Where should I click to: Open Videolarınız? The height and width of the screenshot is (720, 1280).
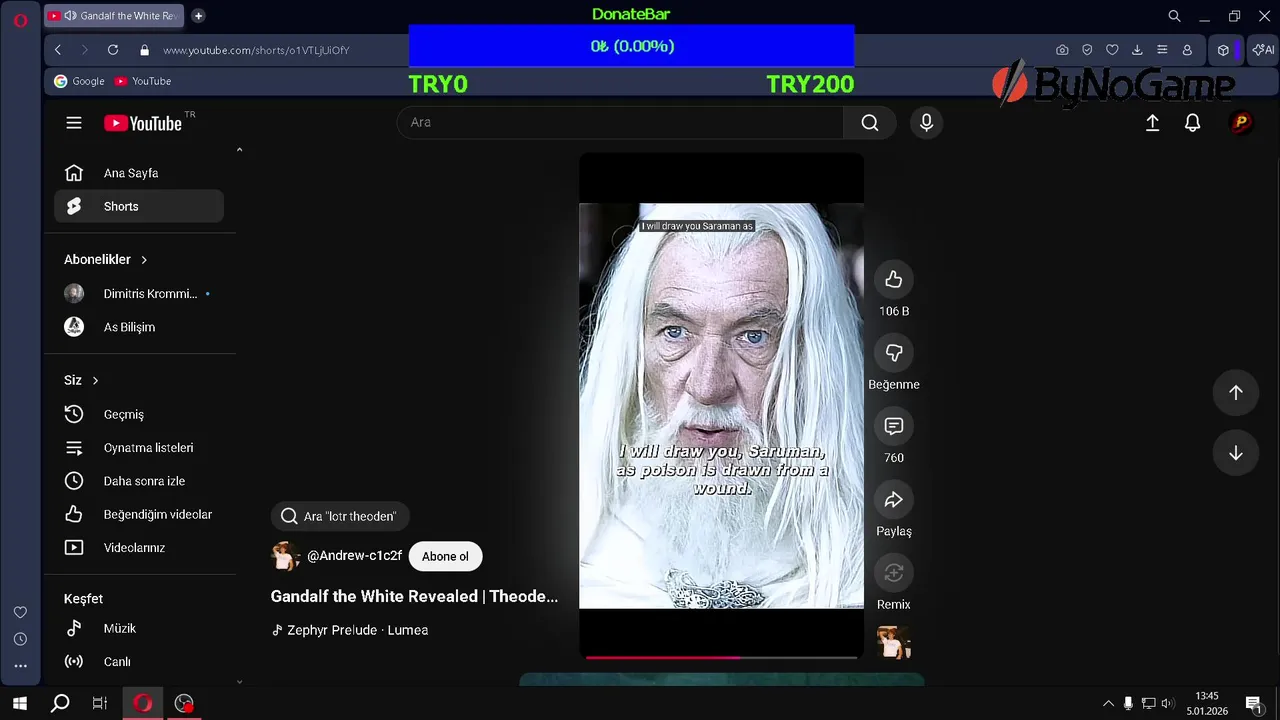[139, 548]
